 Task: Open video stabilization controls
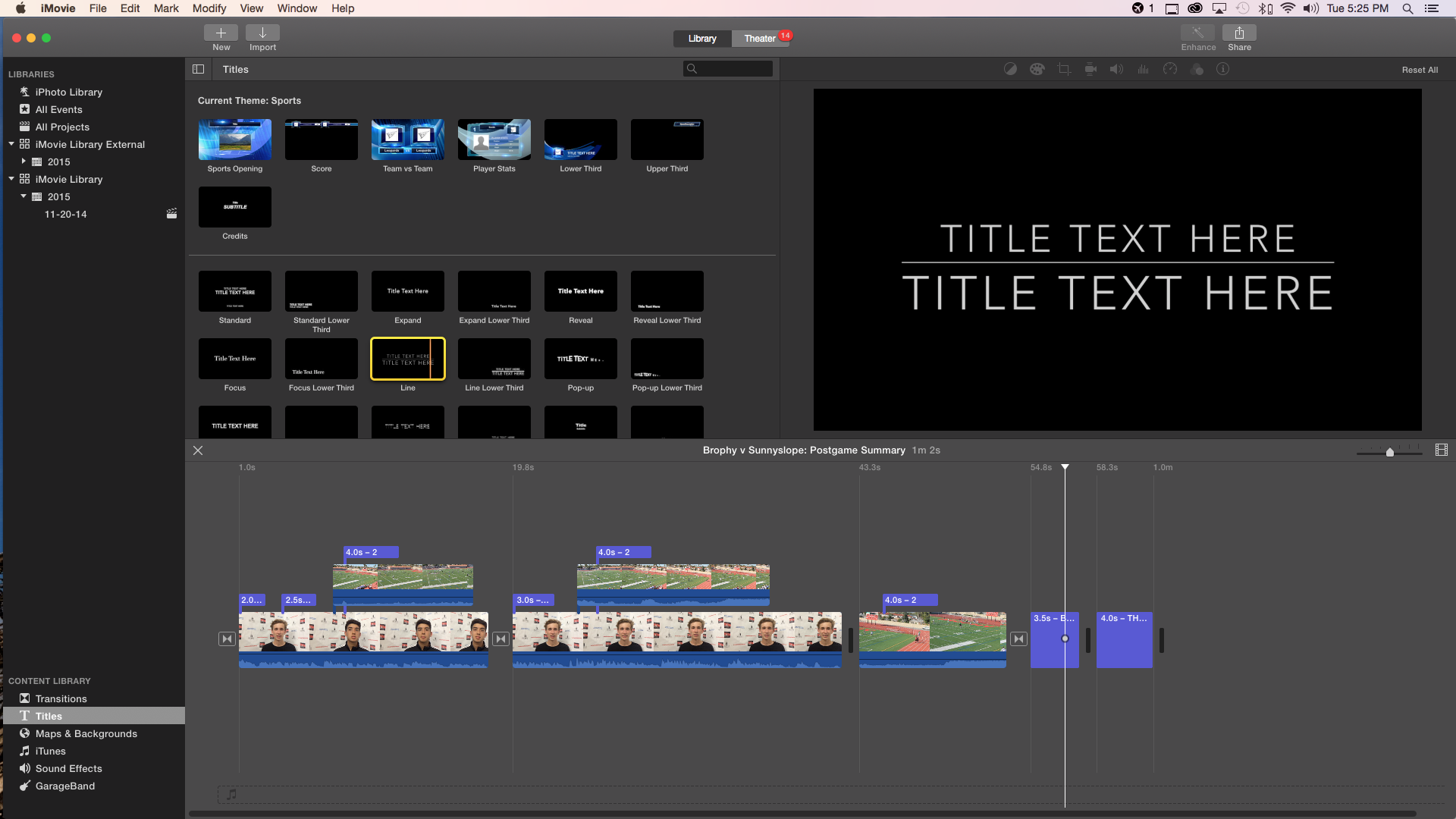click(x=1090, y=68)
